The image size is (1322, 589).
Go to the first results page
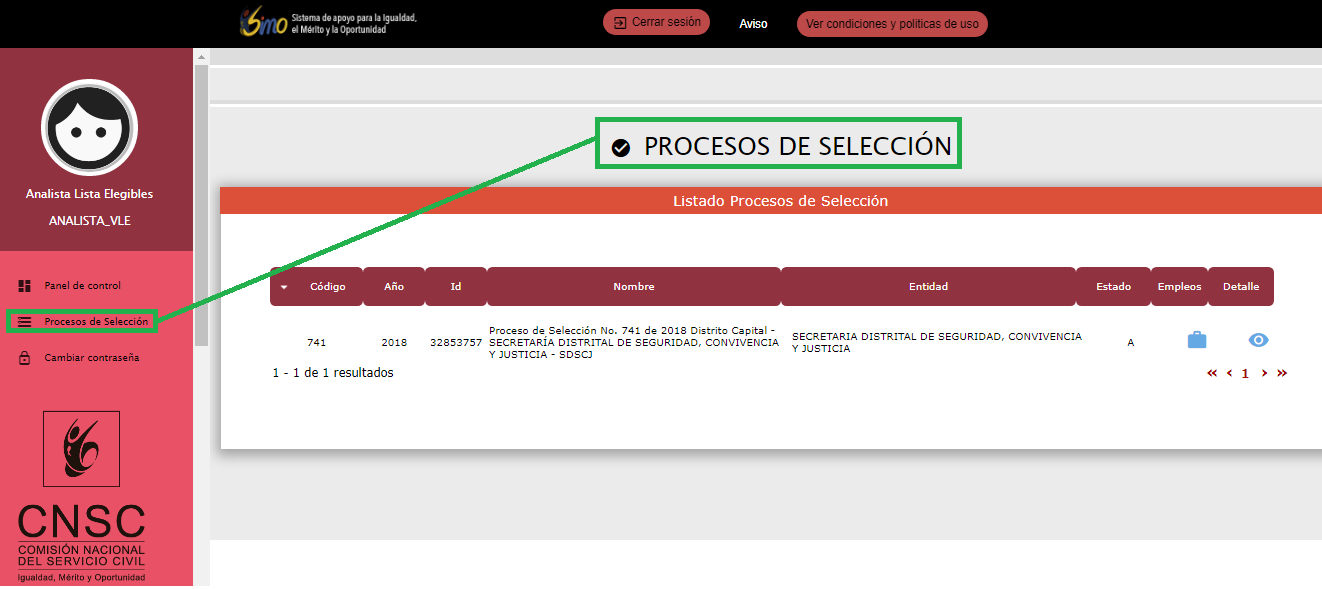pyautogui.click(x=1212, y=373)
